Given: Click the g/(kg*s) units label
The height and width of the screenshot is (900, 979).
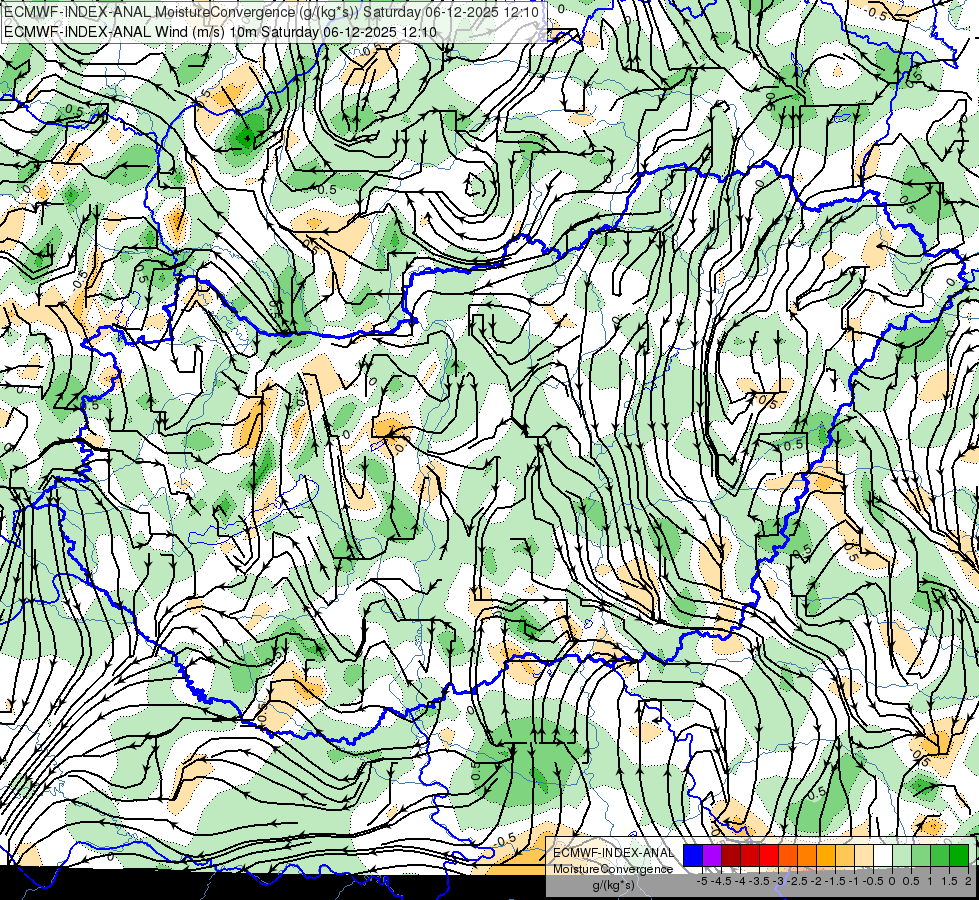Looking at the screenshot, I should pos(614,886).
